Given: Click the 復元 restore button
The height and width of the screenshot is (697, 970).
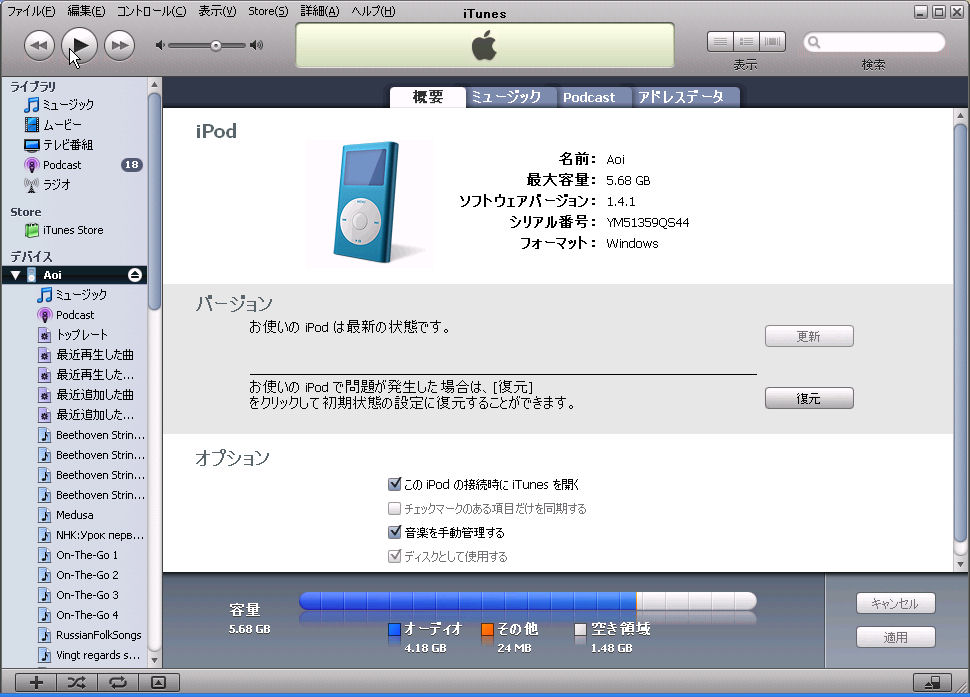Looking at the screenshot, I should [x=809, y=398].
